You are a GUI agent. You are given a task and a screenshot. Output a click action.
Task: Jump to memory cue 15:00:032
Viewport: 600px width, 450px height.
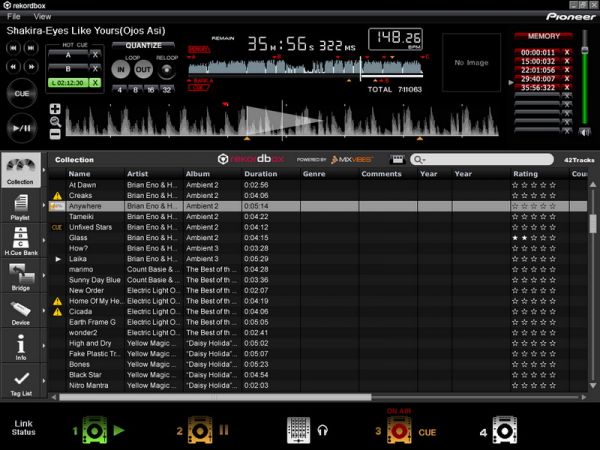[538, 61]
